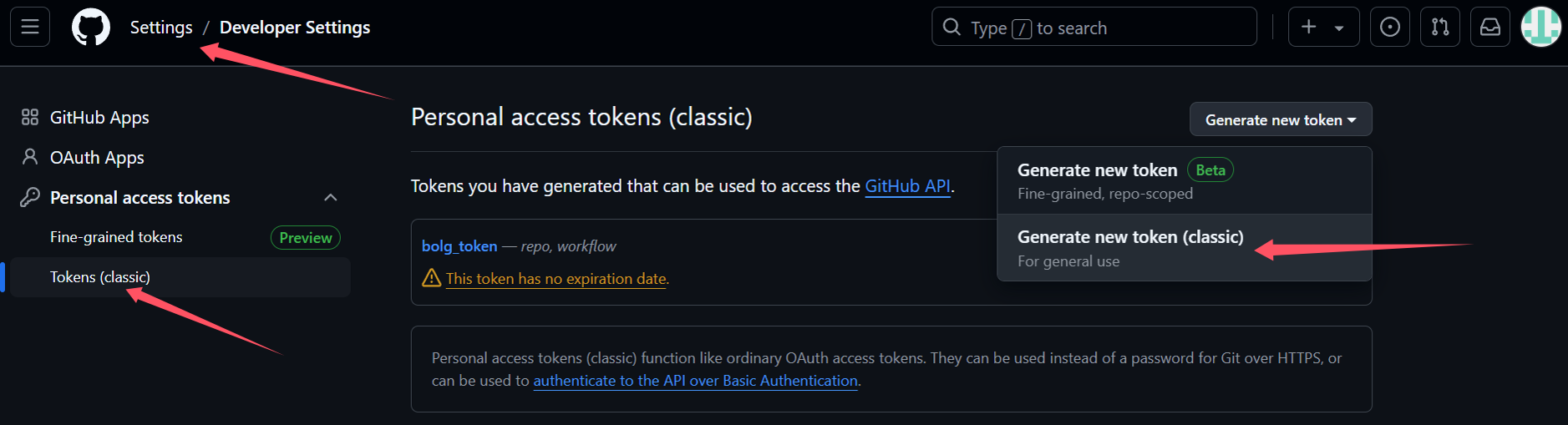Click the no expiration date warning link
The image size is (1568, 425).
click(556, 279)
